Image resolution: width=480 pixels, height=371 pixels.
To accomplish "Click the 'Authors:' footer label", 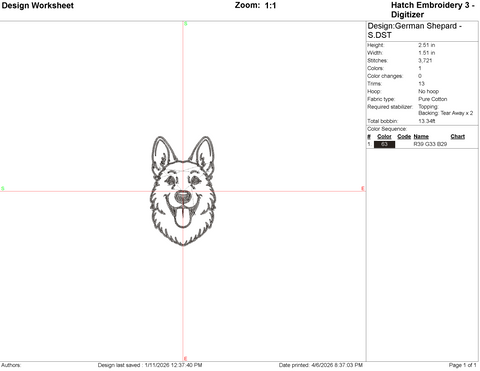I will pyautogui.click(x=11, y=365).
